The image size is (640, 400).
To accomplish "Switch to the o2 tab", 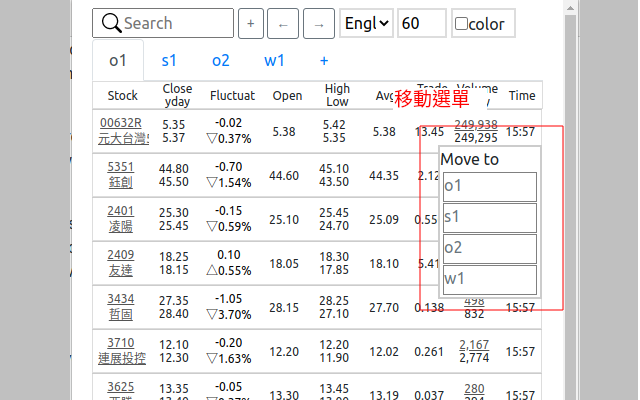I will pos(221,60).
